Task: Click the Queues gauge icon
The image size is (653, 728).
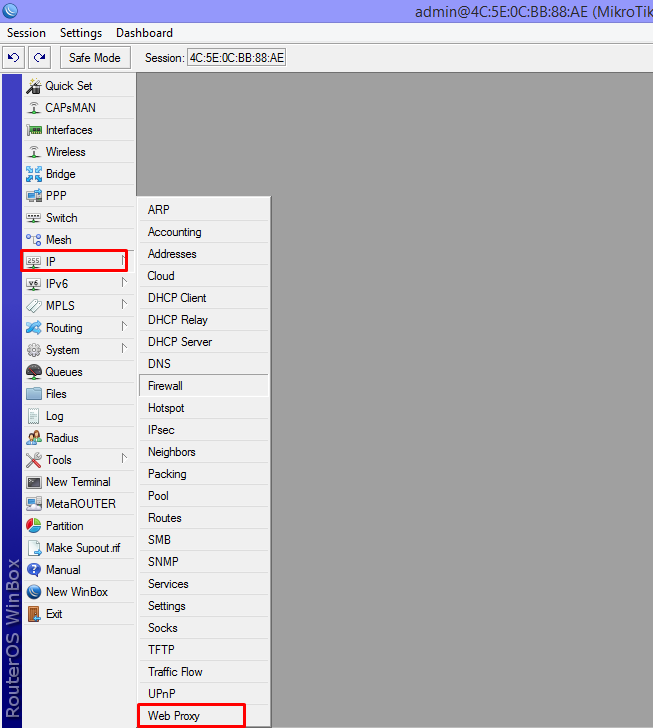Action: coord(33,372)
